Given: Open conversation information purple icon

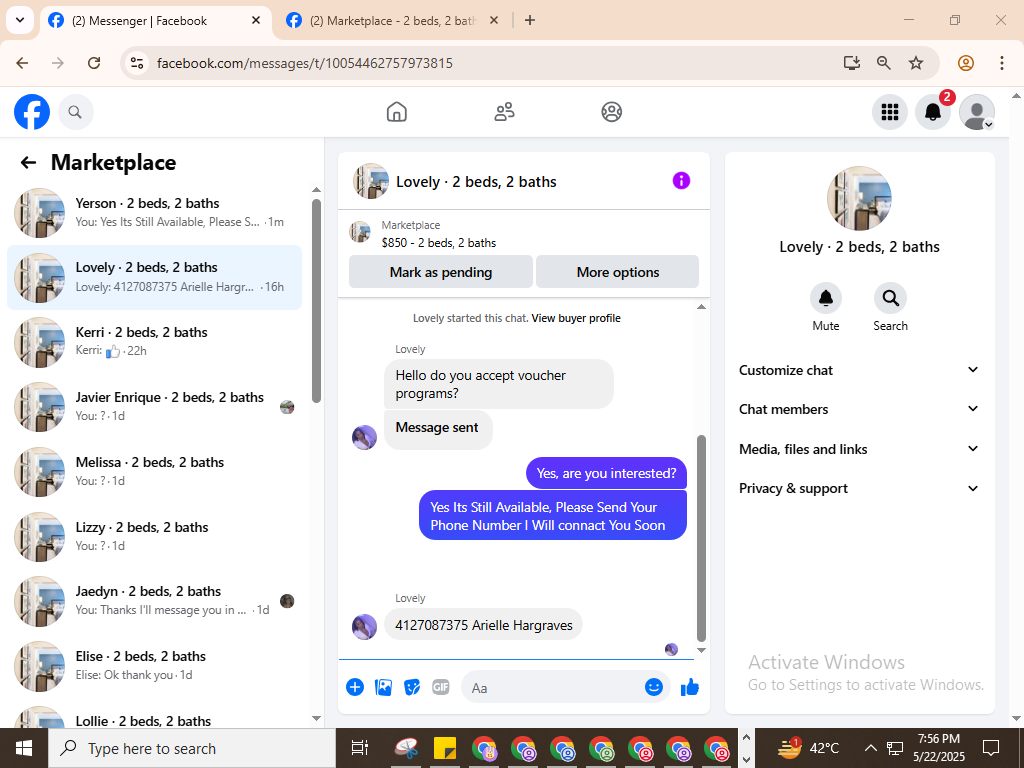Looking at the screenshot, I should tap(681, 181).
